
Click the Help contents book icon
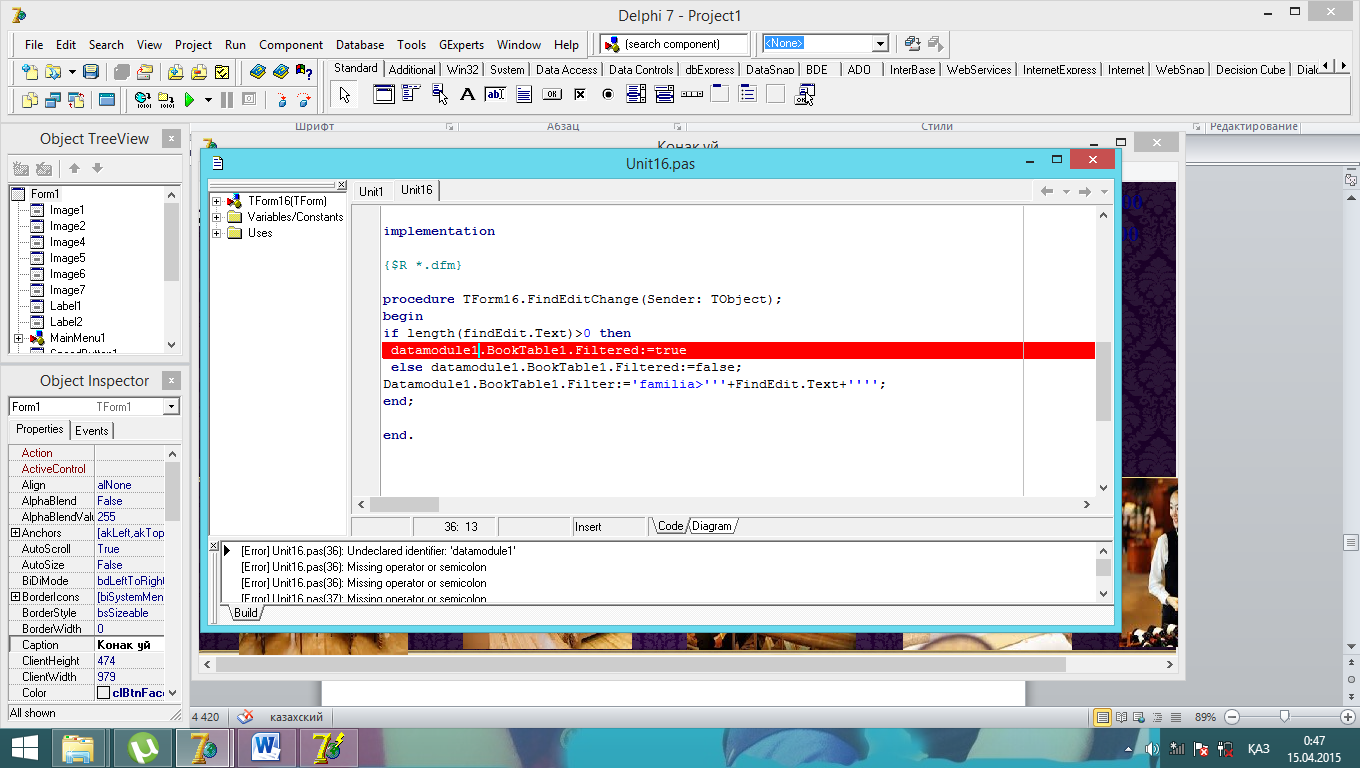pyautogui.click(x=258, y=72)
